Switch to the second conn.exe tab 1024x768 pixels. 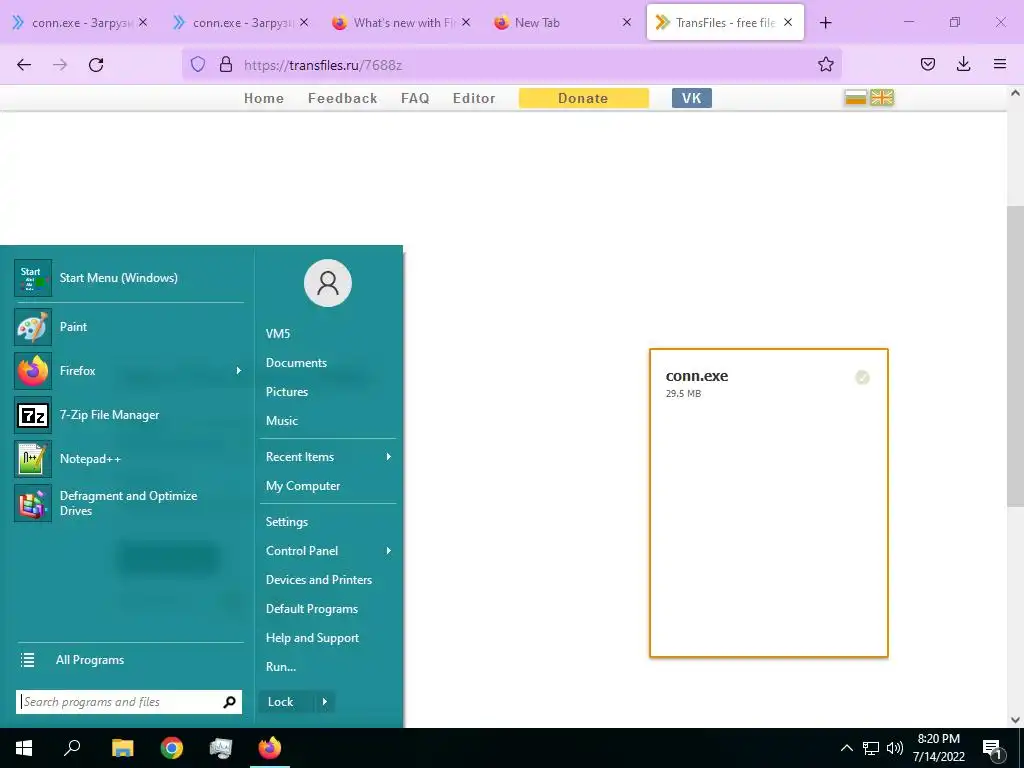point(241,23)
